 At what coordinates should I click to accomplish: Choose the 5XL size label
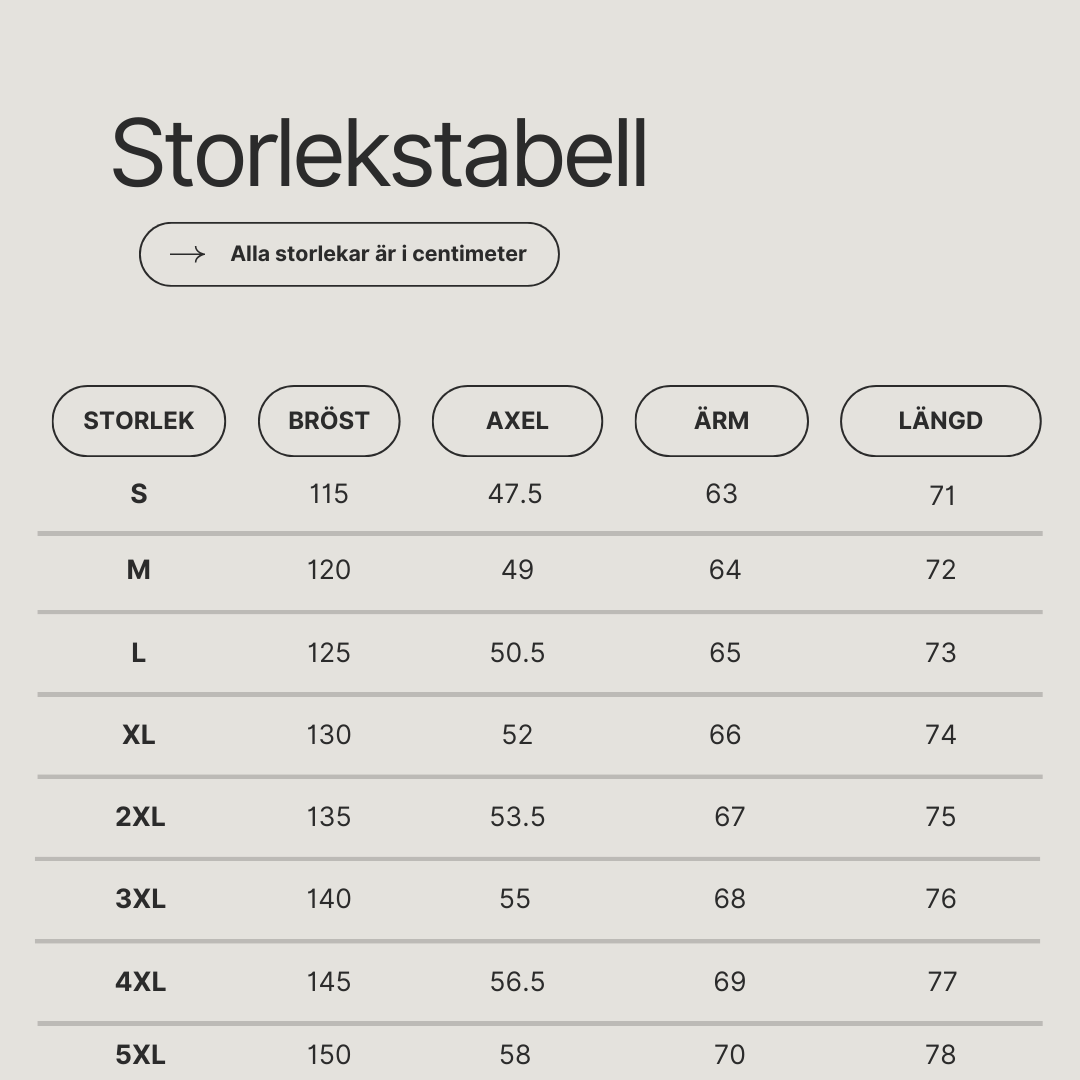click(140, 1055)
